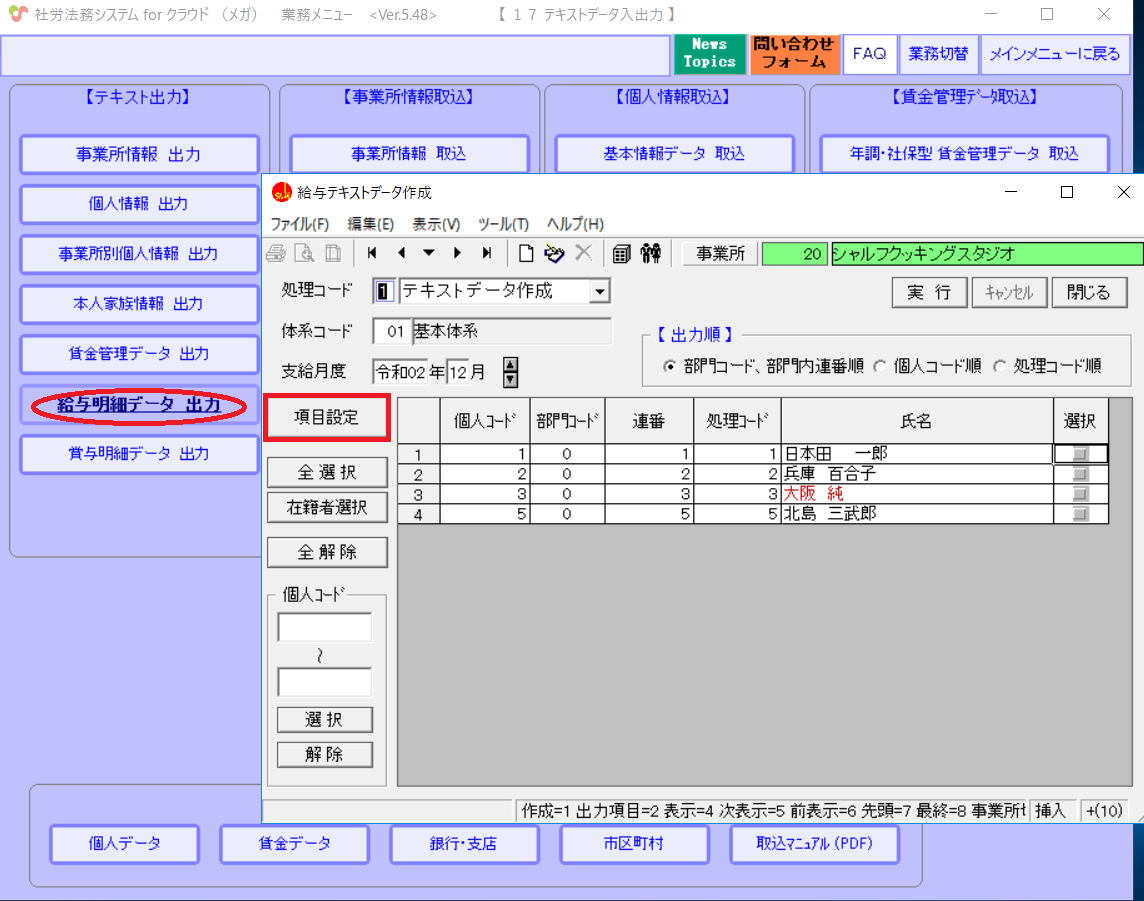This screenshot has height=901, width=1144.
Task: Click the 体系コード field showing 01
Action: [393, 331]
